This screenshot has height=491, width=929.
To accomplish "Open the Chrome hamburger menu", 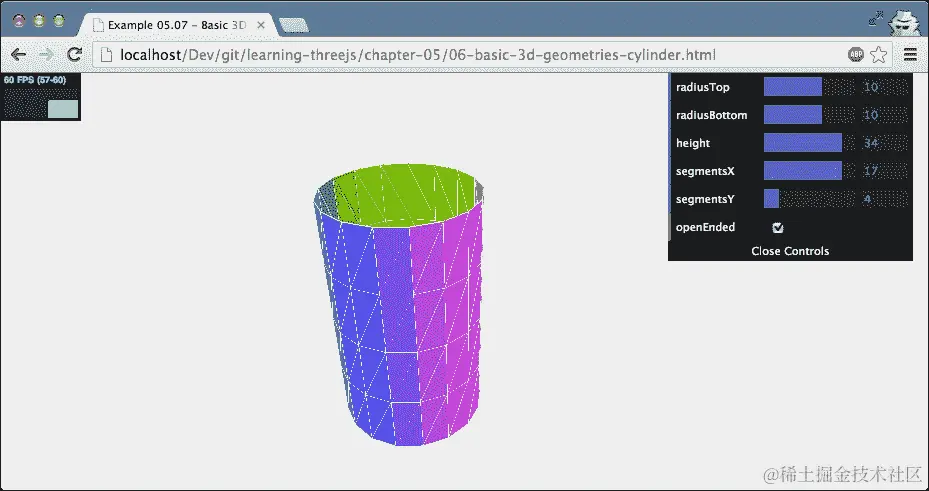I will pyautogui.click(x=911, y=55).
